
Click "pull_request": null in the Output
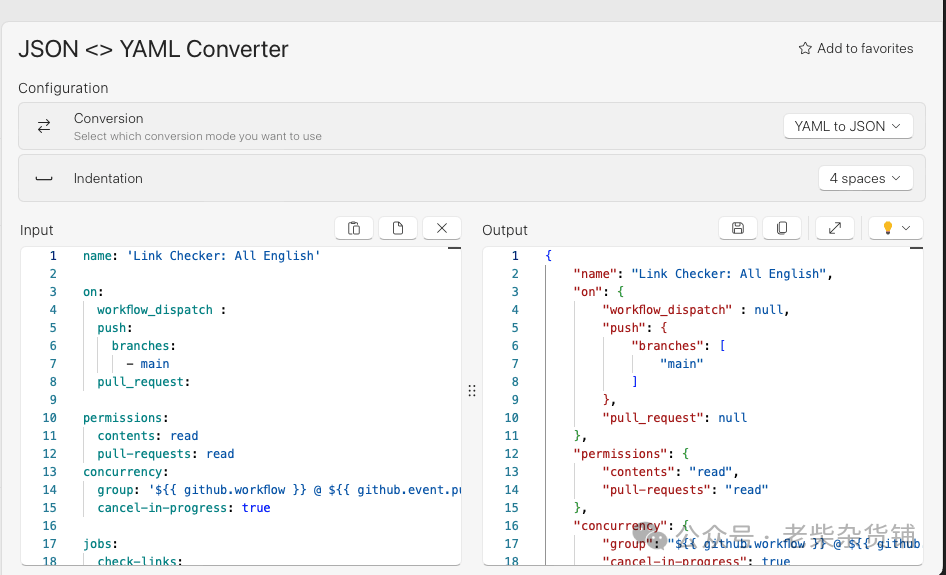click(675, 418)
